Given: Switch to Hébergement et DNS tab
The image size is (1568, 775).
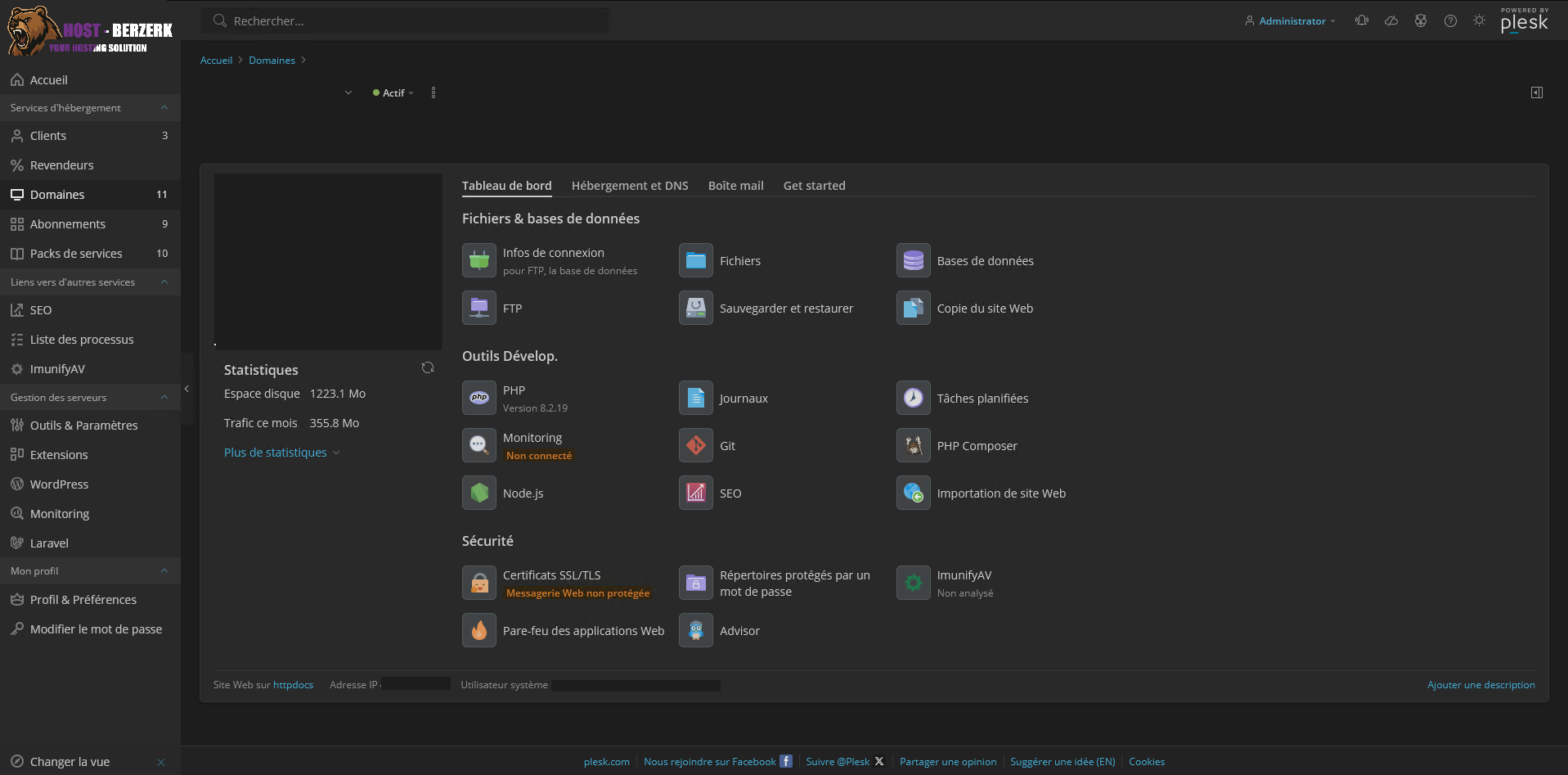Looking at the screenshot, I should [x=630, y=186].
